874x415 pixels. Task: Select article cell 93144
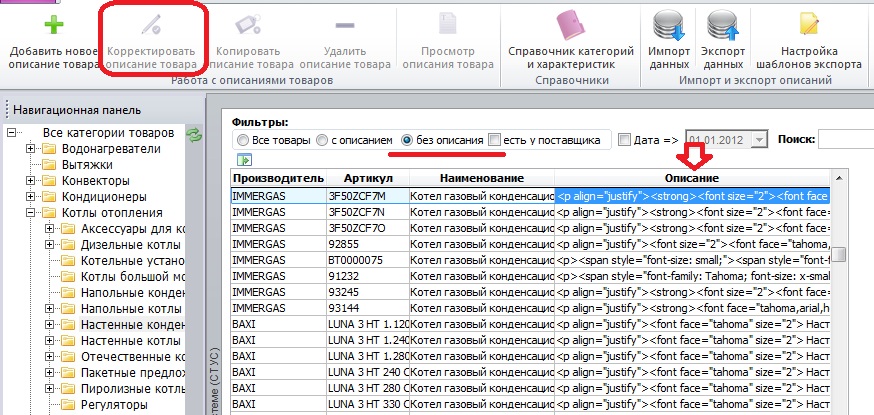(x=368, y=308)
